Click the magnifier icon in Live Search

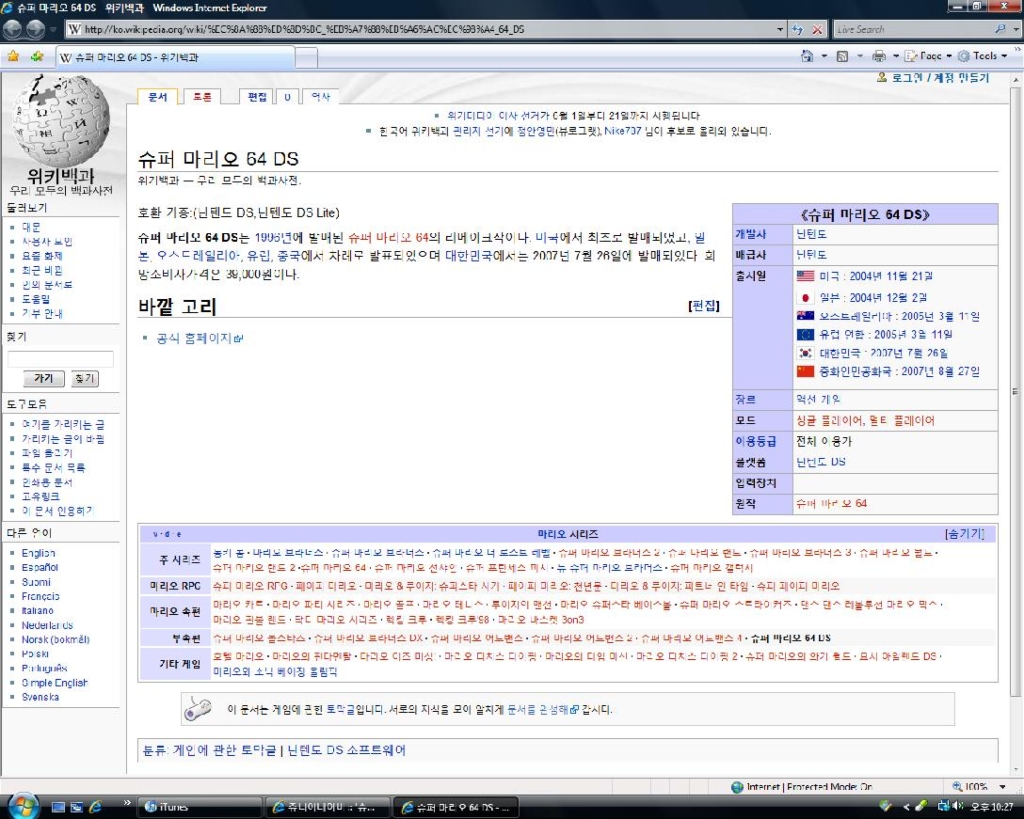pyautogui.click(x=1000, y=29)
